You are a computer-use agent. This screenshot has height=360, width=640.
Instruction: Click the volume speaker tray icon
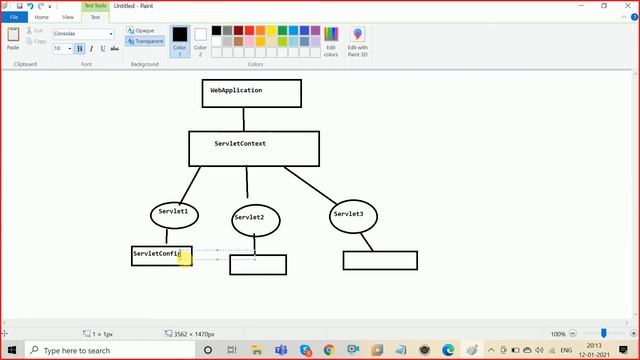coord(539,350)
